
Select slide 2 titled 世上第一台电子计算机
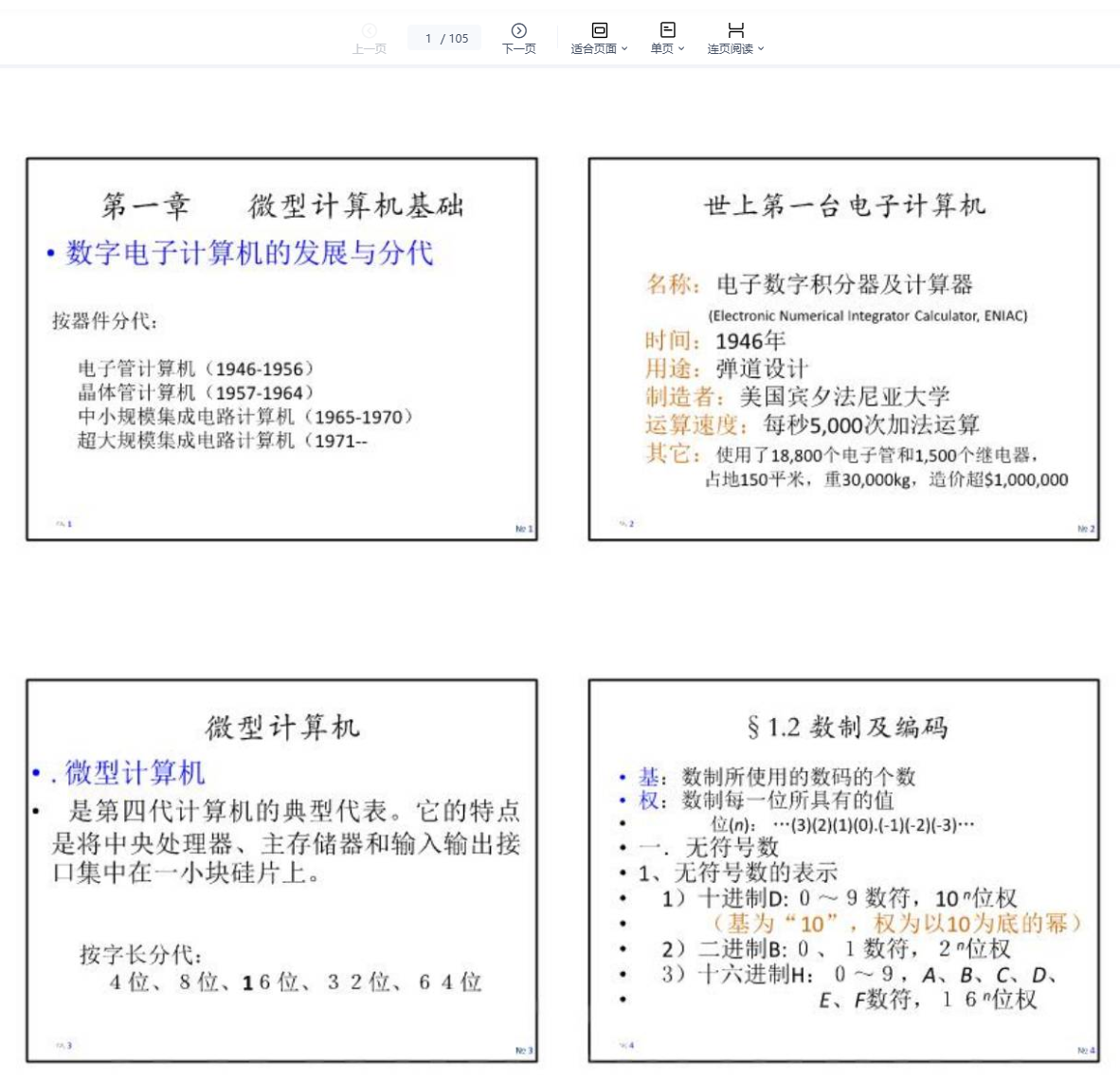click(843, 350)
